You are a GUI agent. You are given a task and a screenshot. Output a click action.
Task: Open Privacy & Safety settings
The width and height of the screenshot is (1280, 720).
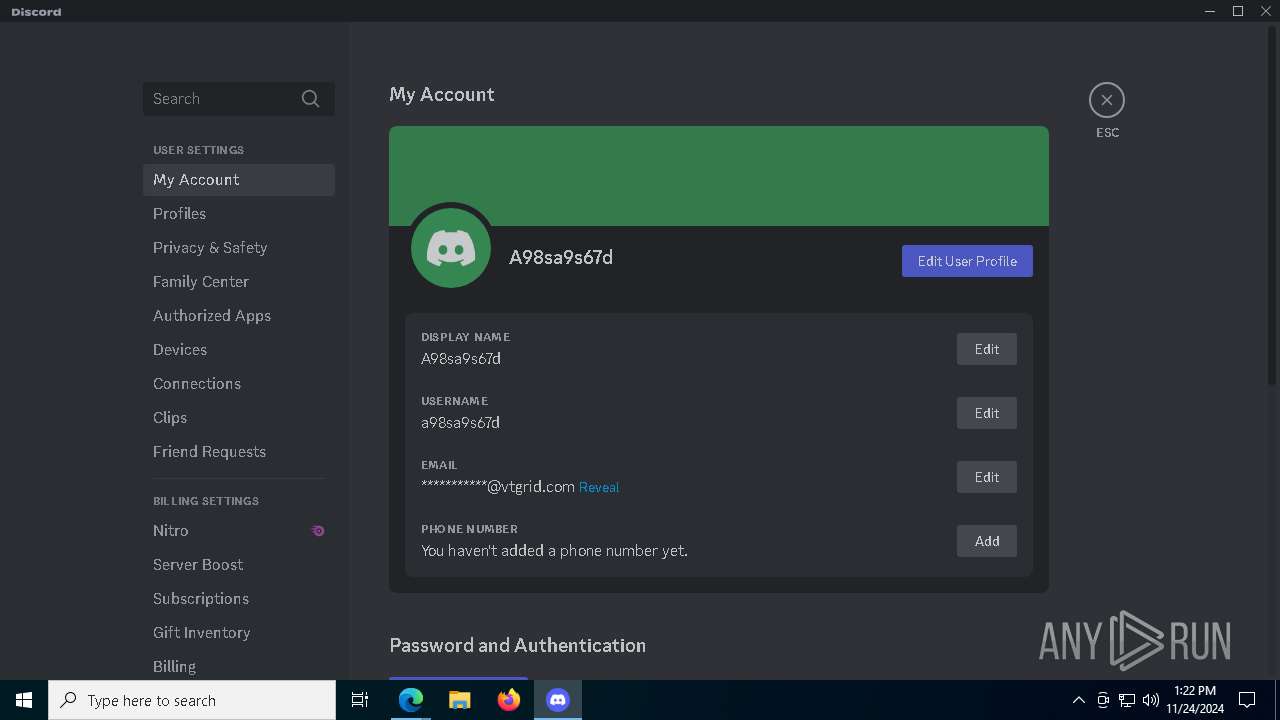click(239, 248)
